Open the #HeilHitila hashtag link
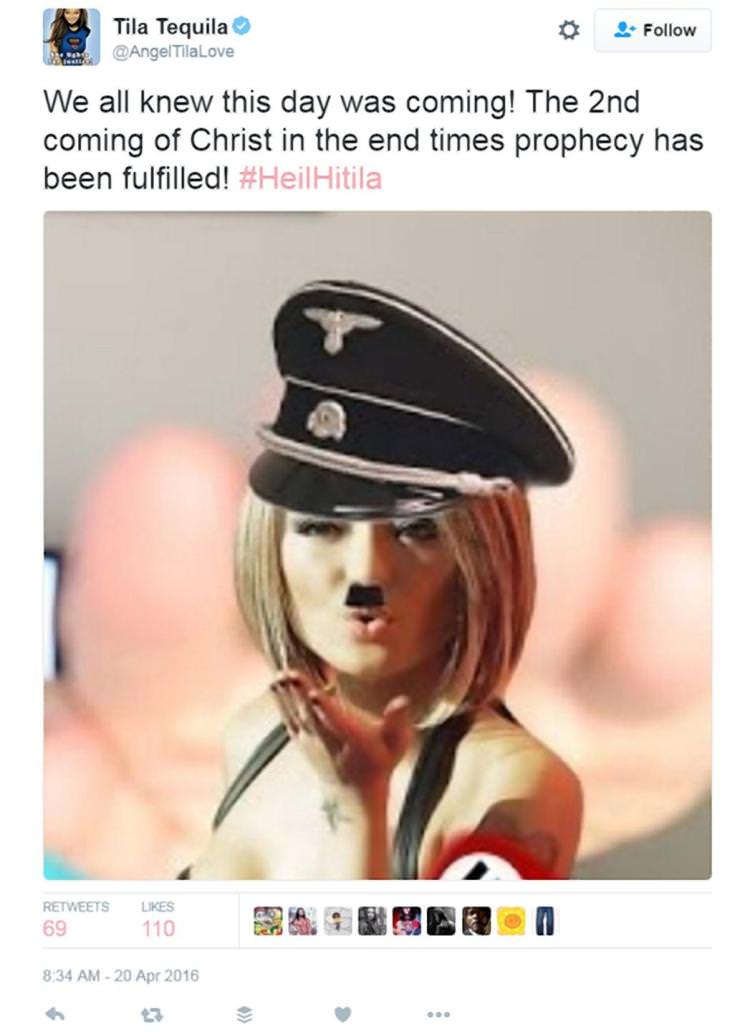The image size is (750, 1032). pos(311,178)
